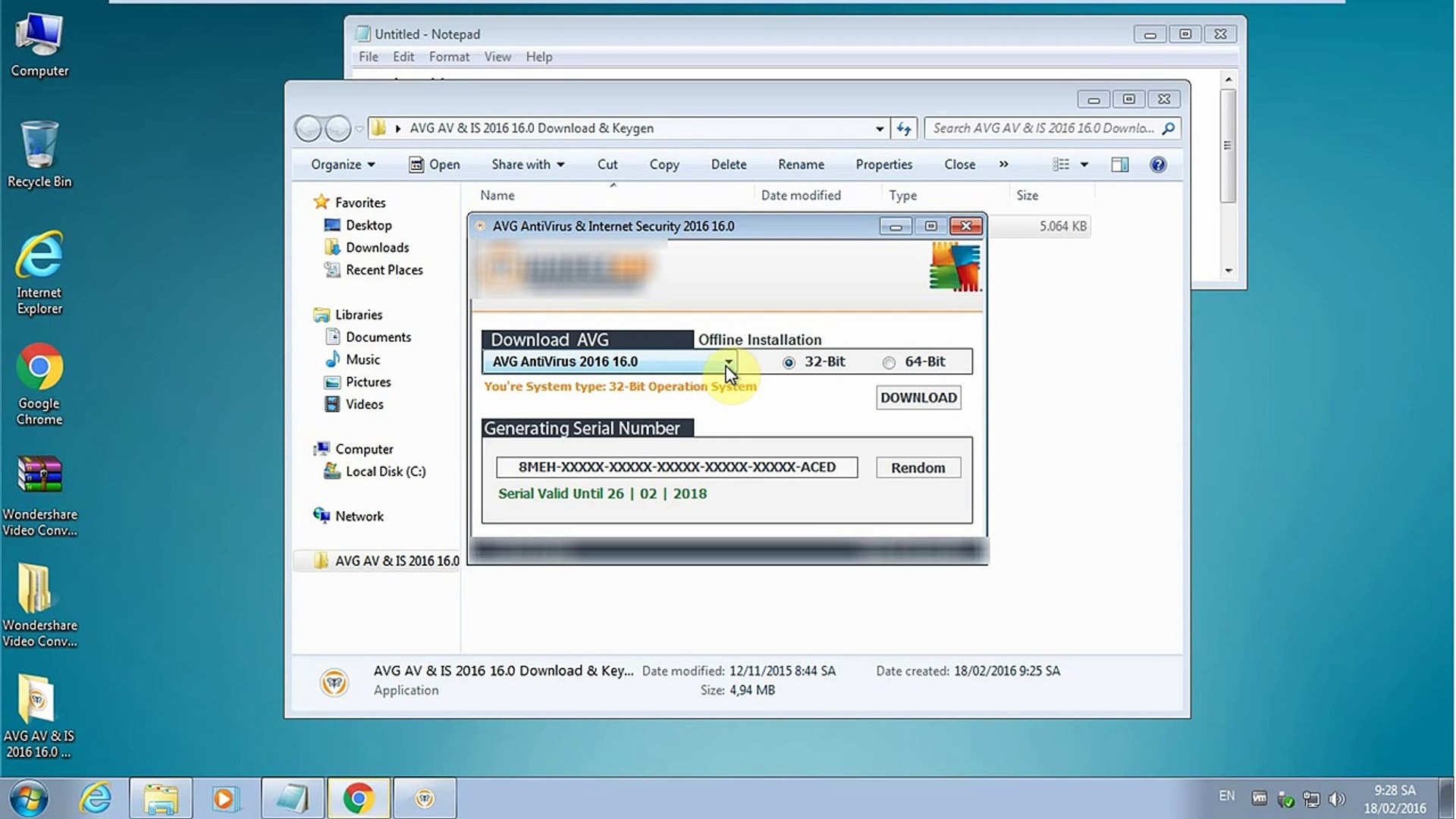Select the 32-Bit radio option
The image size is (1456, 819).
click(789, 362)
